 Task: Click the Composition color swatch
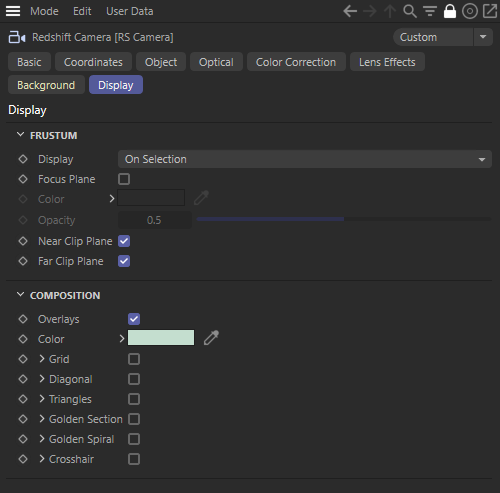pos(161,338)
